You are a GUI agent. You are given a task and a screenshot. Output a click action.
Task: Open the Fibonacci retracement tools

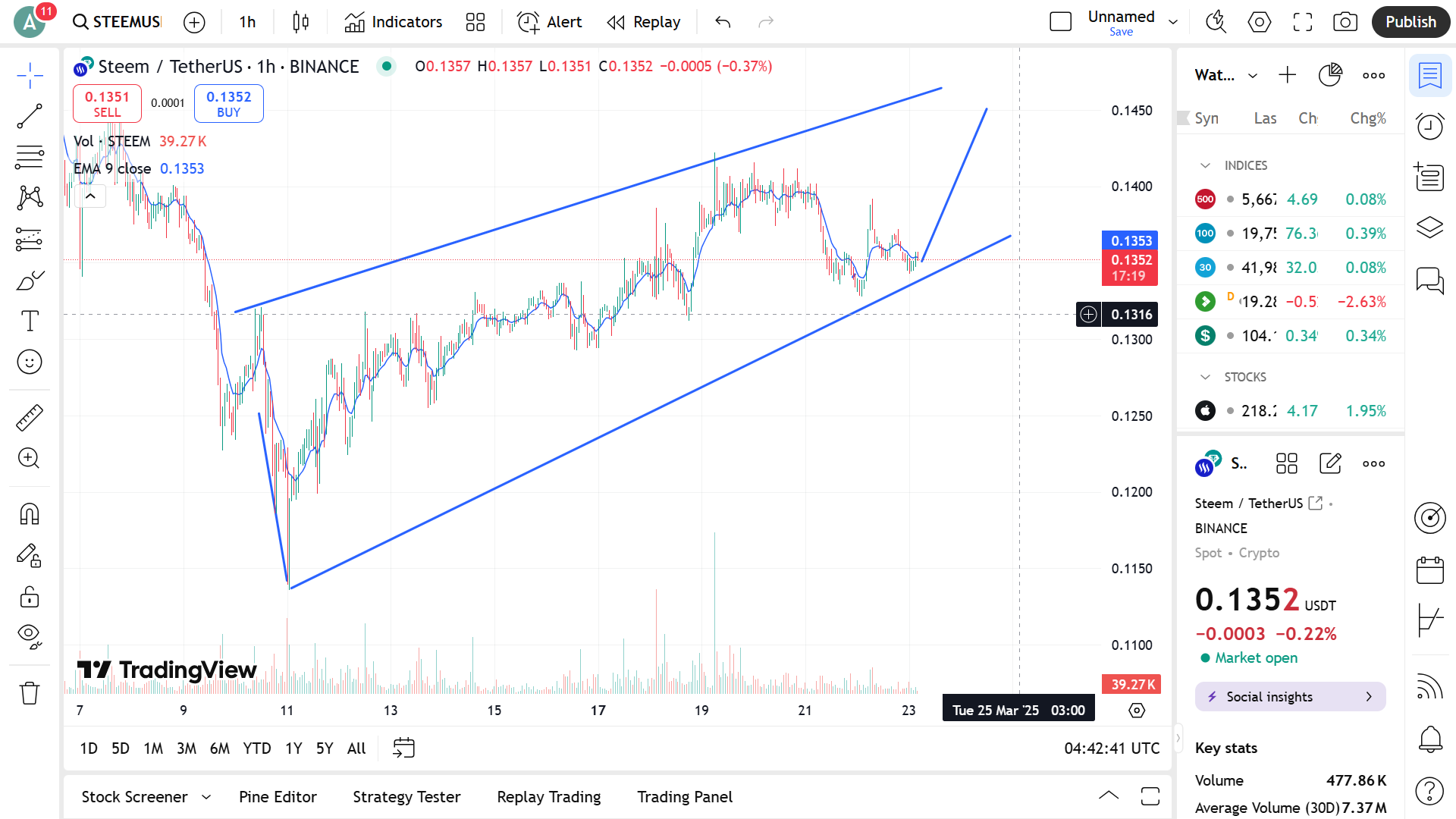[x=30, y=157]
